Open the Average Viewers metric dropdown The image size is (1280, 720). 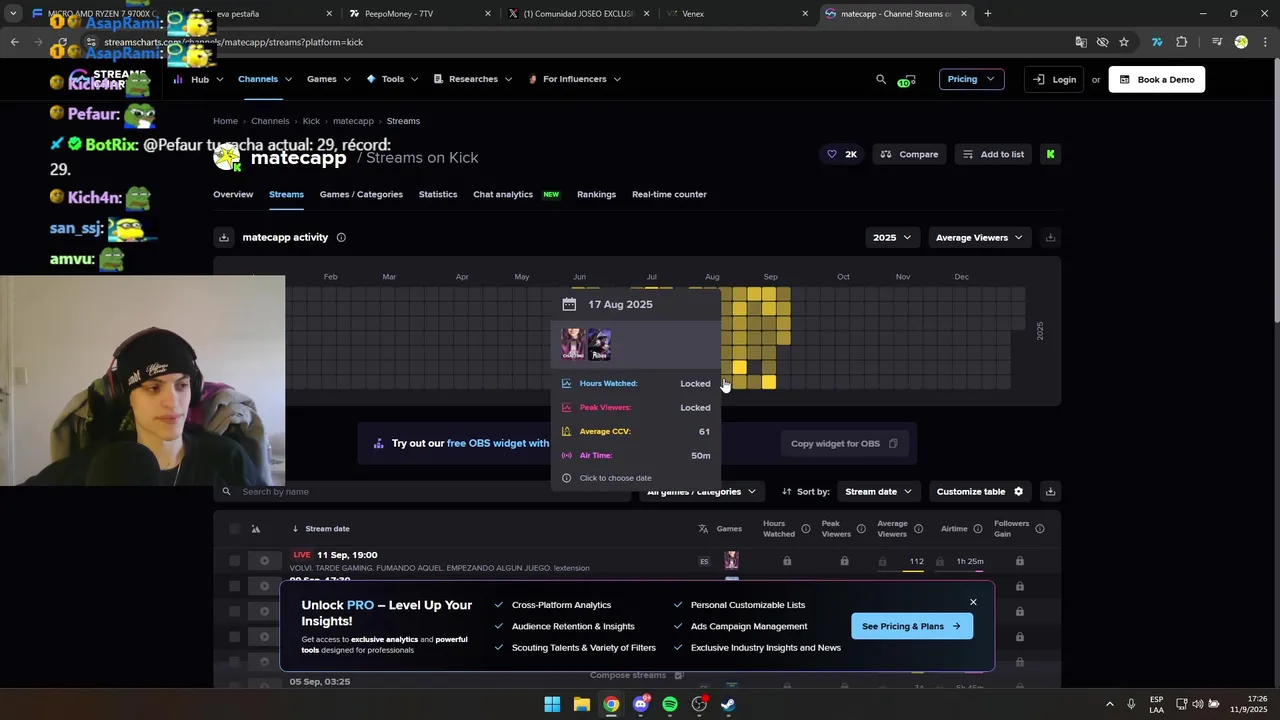point(979,237)
